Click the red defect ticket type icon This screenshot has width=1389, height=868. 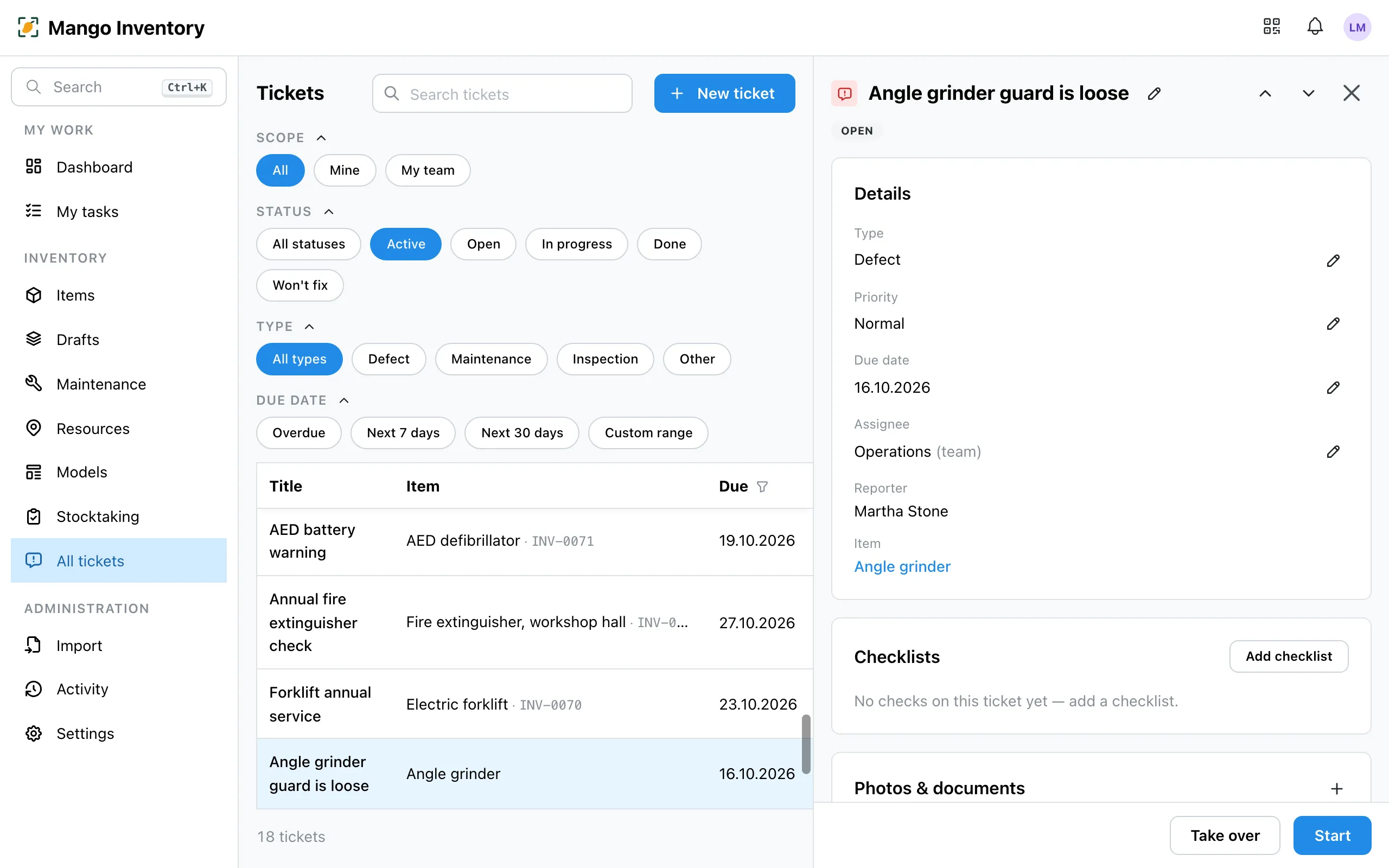coord(844,93)
